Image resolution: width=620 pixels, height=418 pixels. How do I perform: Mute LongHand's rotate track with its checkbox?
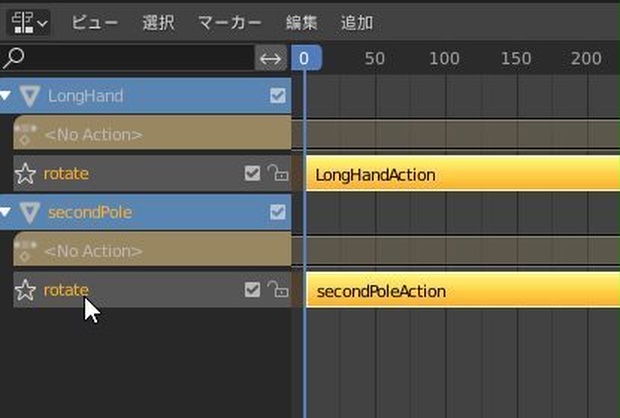click(x=252, y=173)
